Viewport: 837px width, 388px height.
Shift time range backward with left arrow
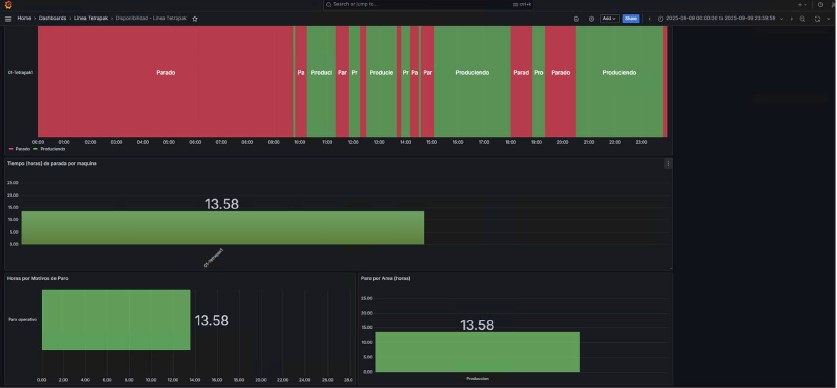tap(649, 19)
